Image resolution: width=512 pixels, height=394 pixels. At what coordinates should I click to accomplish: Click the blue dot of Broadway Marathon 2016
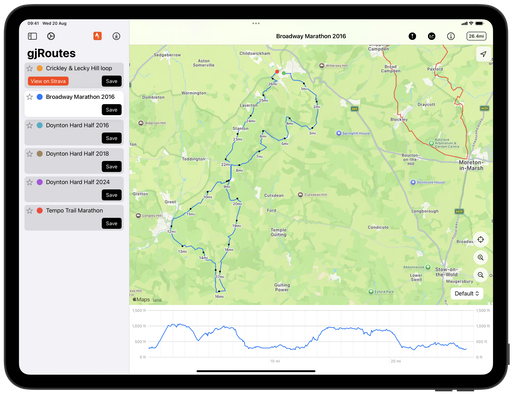(40, 97)
